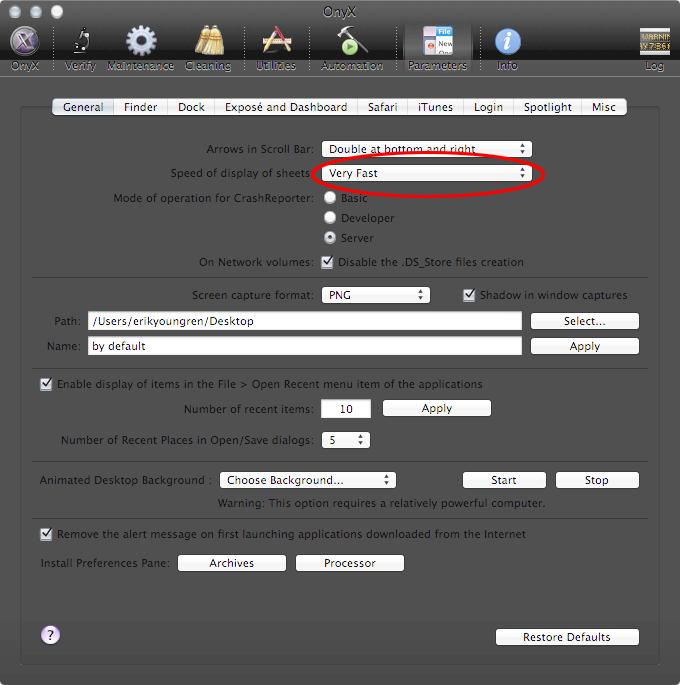Screen dimensions: 680x685
Task: Select Basic CrashReporter mode
Action: (330, 197)
